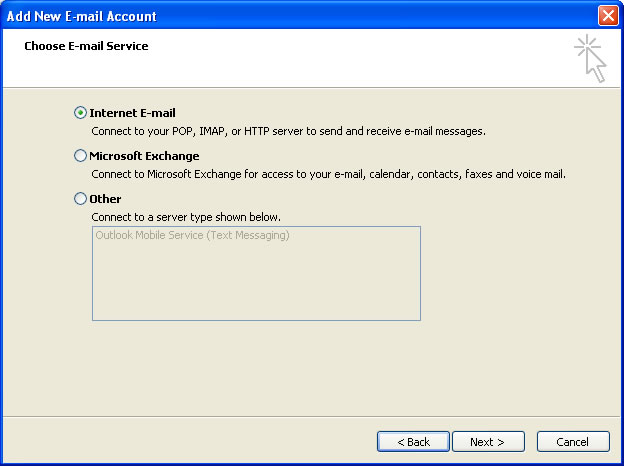Go back with the '< Back' button

413,441
